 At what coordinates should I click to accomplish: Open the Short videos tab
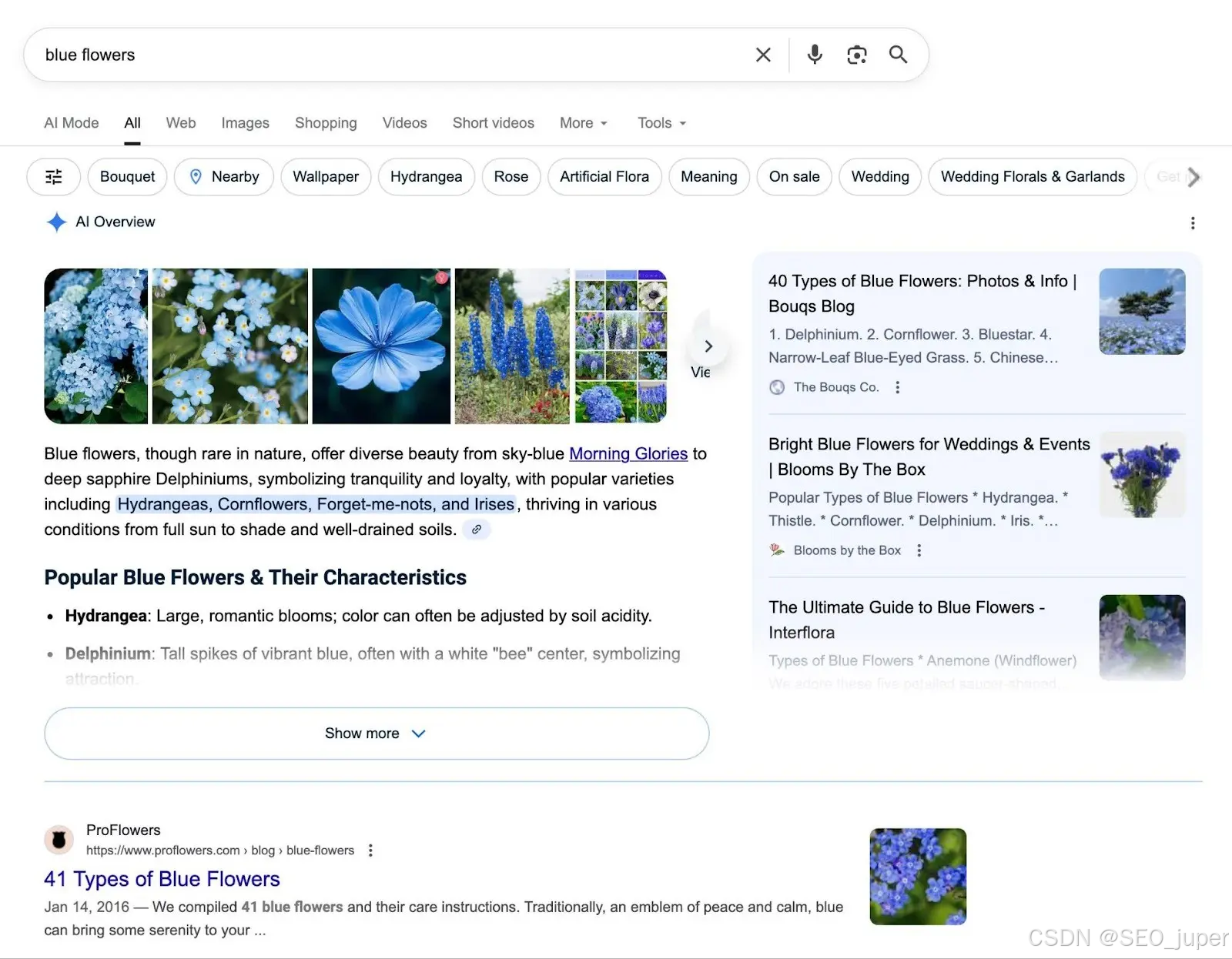click(x=494, y=123)
